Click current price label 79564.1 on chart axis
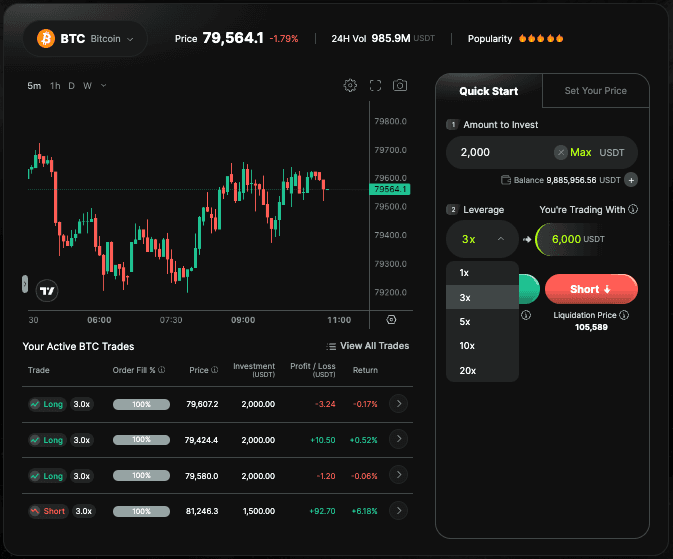The height and width of the screenshot is (559, 673). pyautogui.click(x=390, y=189)
